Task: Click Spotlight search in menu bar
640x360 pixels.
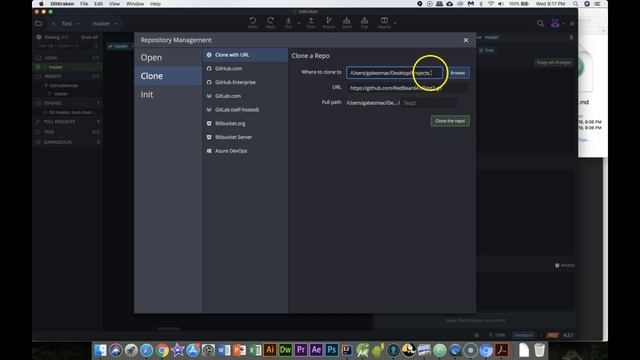Action: (x=576, y=4)
